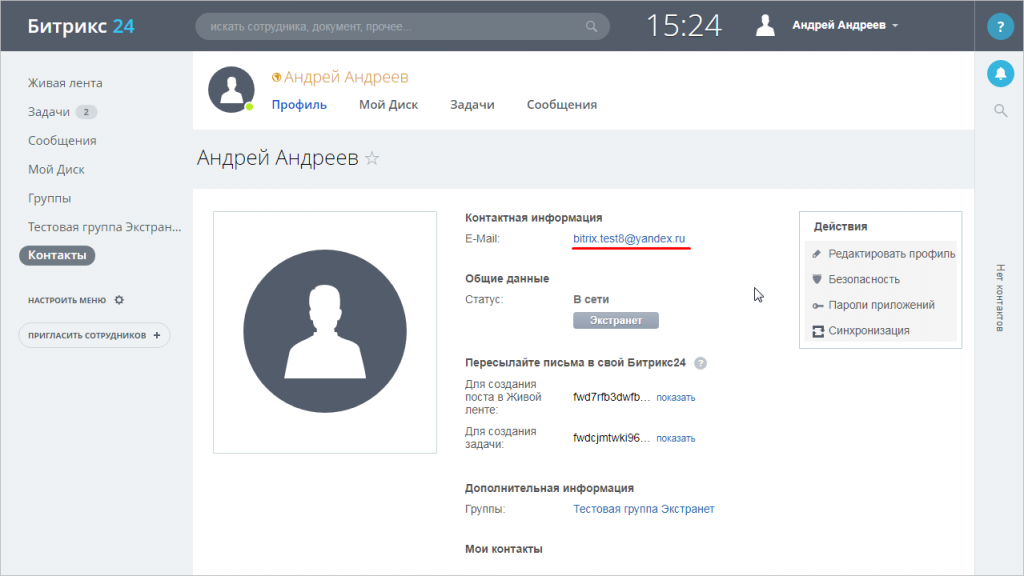The width and height of the screenshot is (1024, 576).
Task: Open Мой Диск in the left sidebar
Action: (x=56, y=169)
